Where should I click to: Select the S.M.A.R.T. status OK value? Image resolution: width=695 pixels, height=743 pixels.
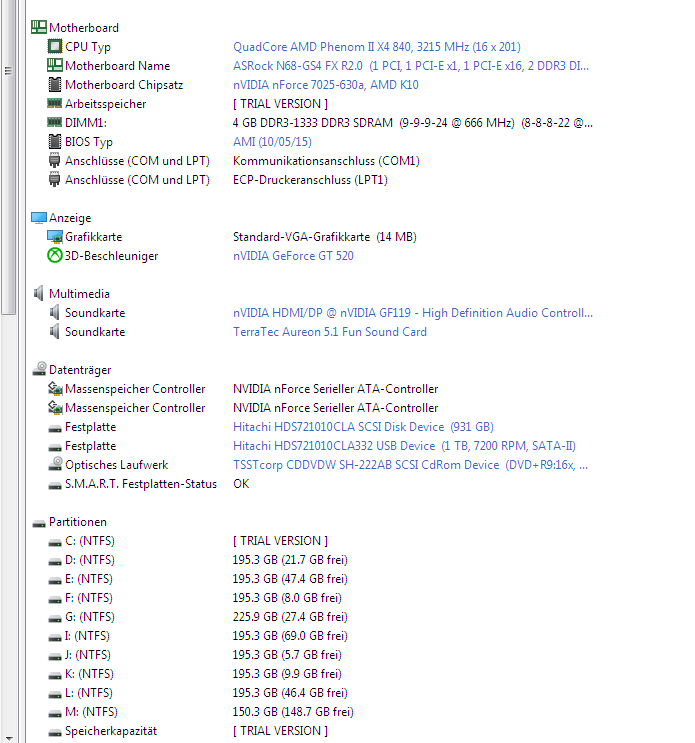241,483
